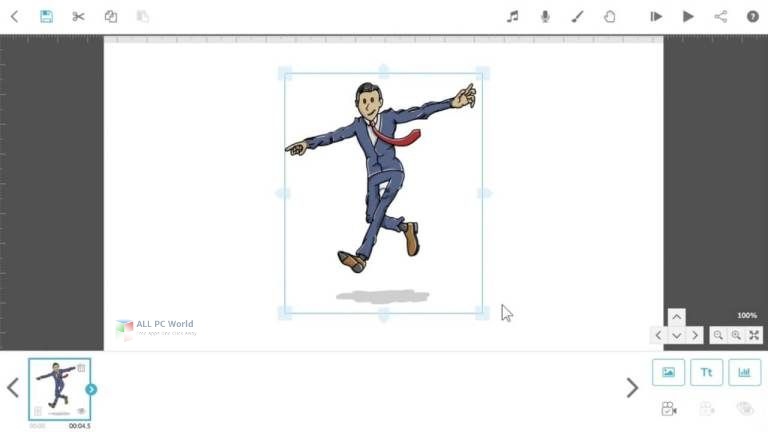Add text with the Tt button

[706, 372]
